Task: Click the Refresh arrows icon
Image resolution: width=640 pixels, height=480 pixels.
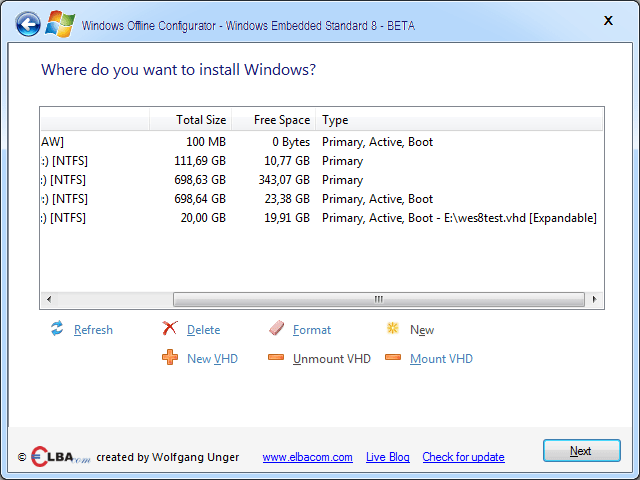Action: tap(57, 329)
